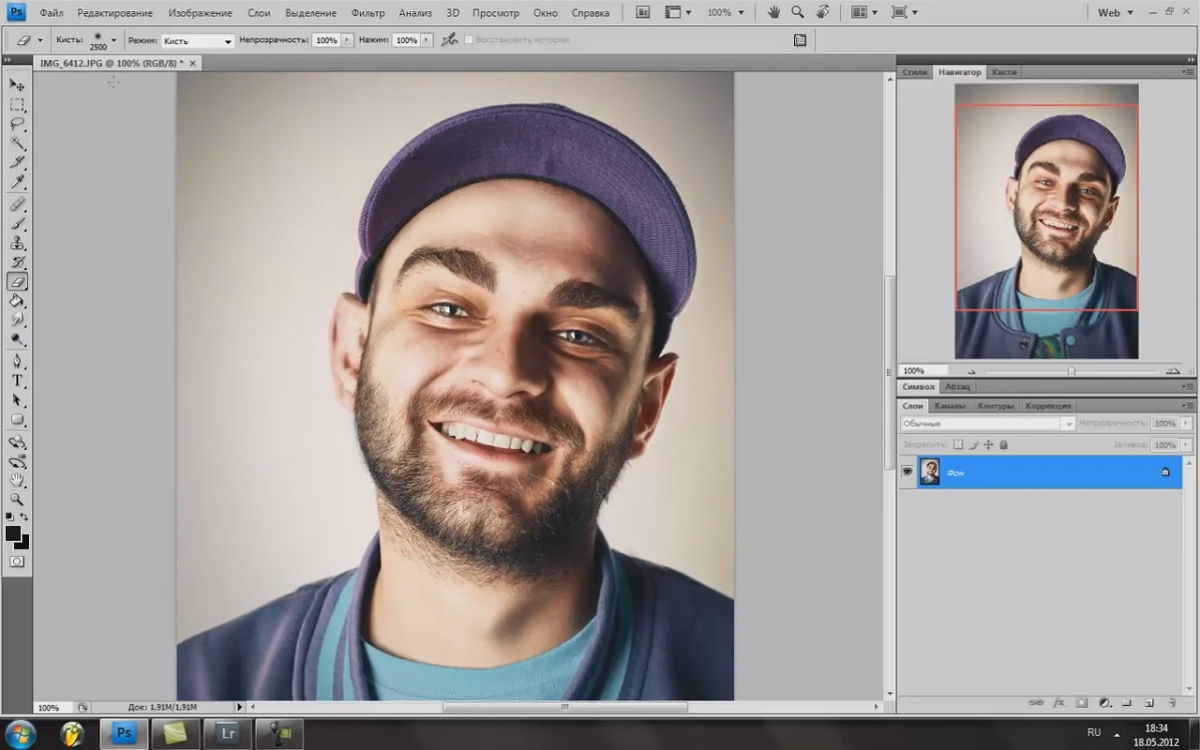
Task: Choose the Type tool in toolbox
Action: (x=17, y=381)
